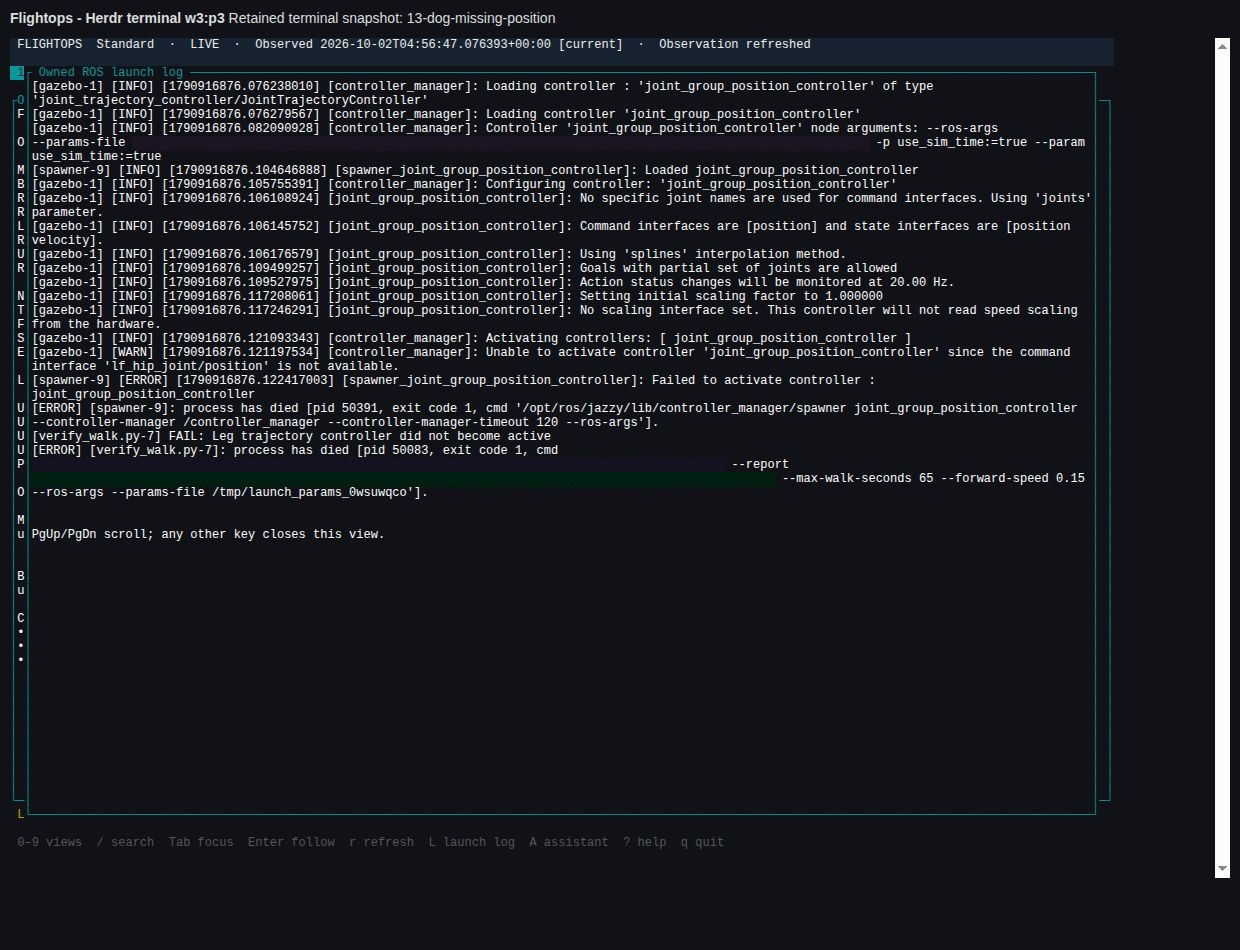Click the '--max-walk-seconds 65 --forward-speed 0.15' text

coord(933,478)
